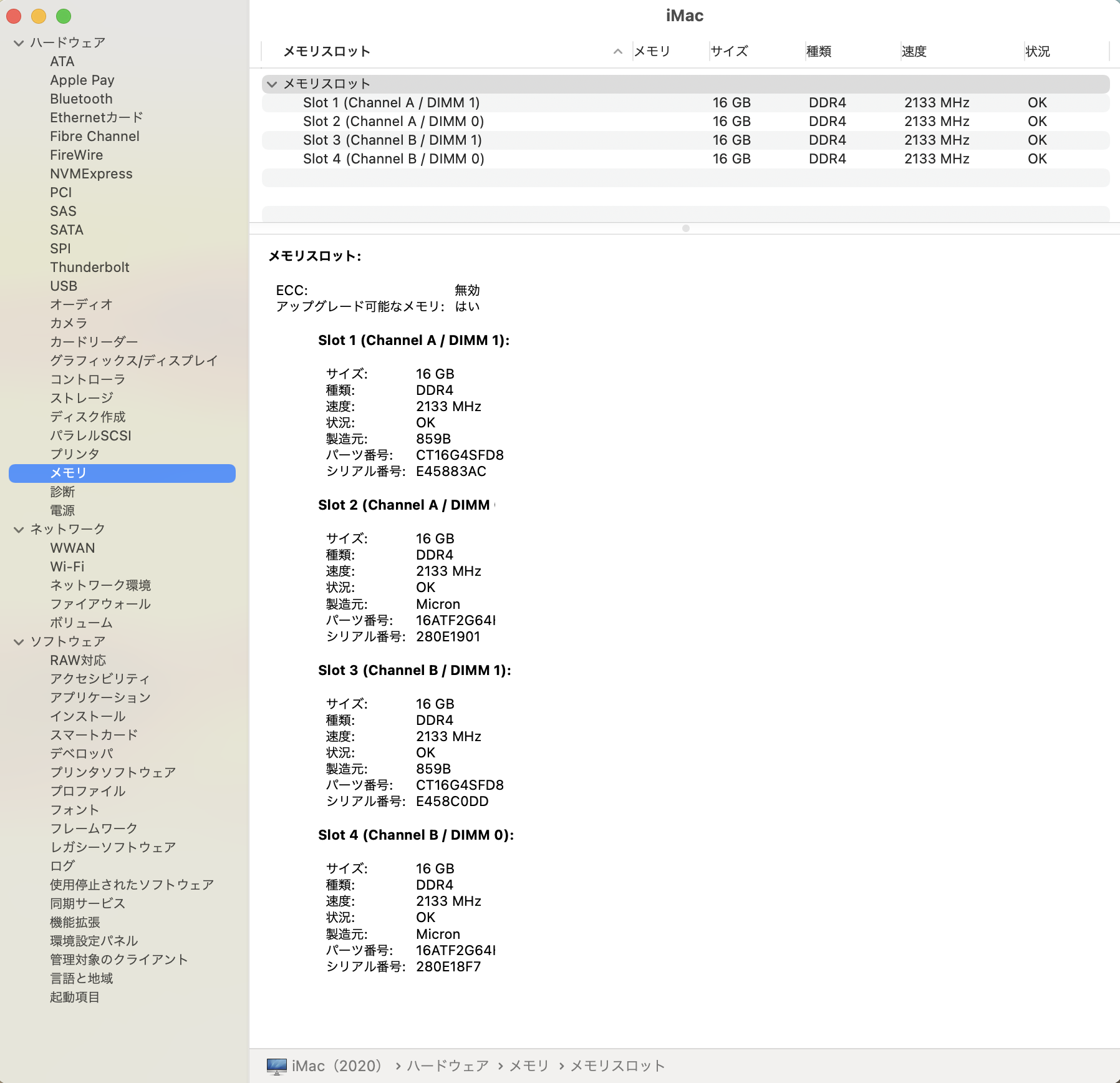Zoom the window with green button
The width and height of the screenshot is (1120, 1083).
(64, 16)
